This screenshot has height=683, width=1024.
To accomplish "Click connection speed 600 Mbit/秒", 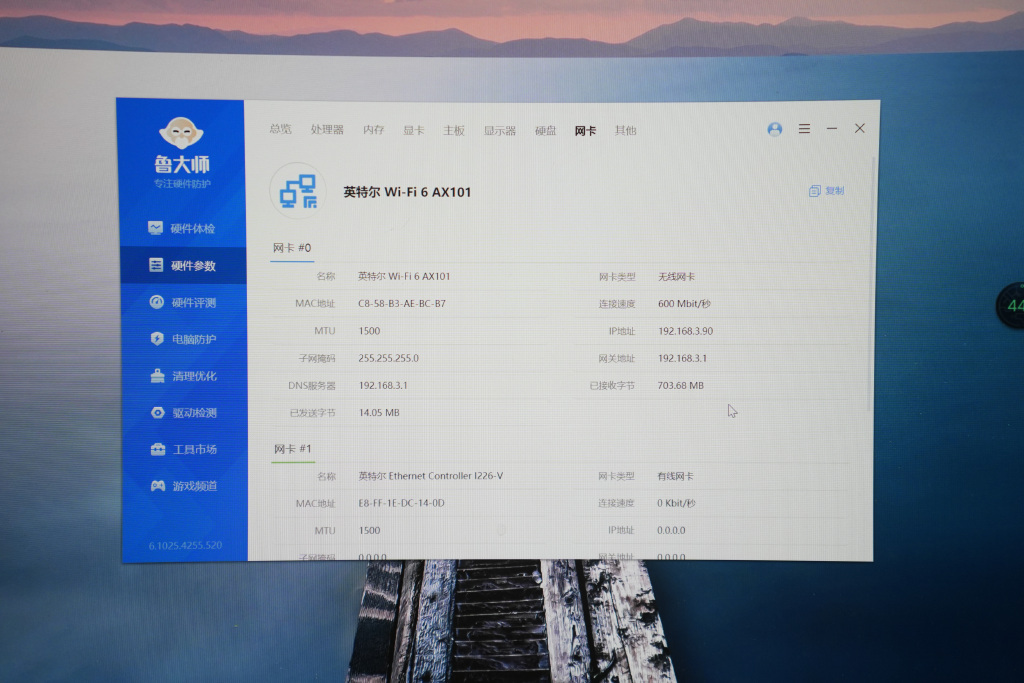I will pyautogui.click(x=684, y=304).
